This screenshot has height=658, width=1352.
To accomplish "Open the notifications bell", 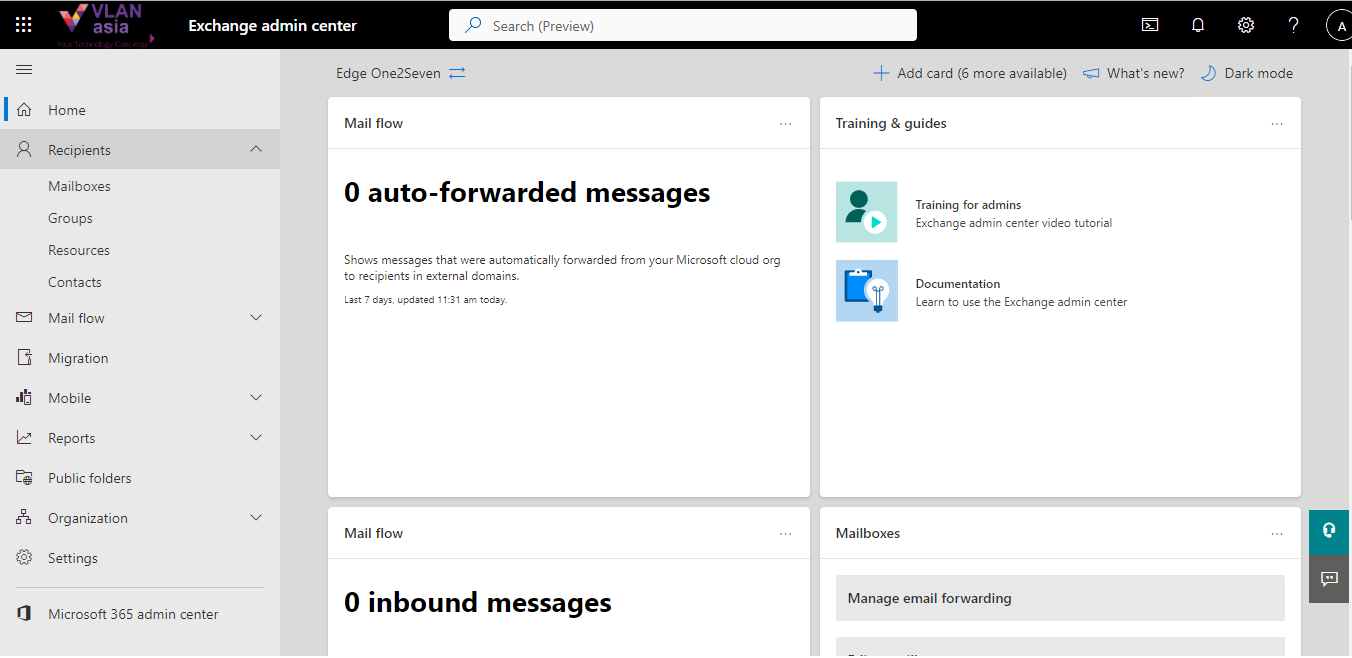I will [x=1198, y=25].
